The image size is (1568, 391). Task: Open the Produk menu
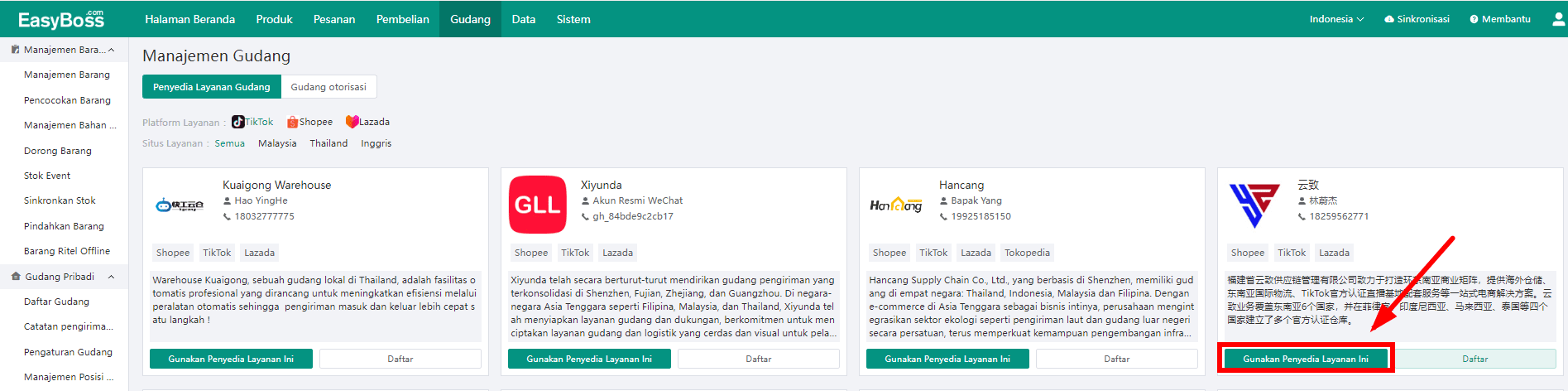[274, 19]
